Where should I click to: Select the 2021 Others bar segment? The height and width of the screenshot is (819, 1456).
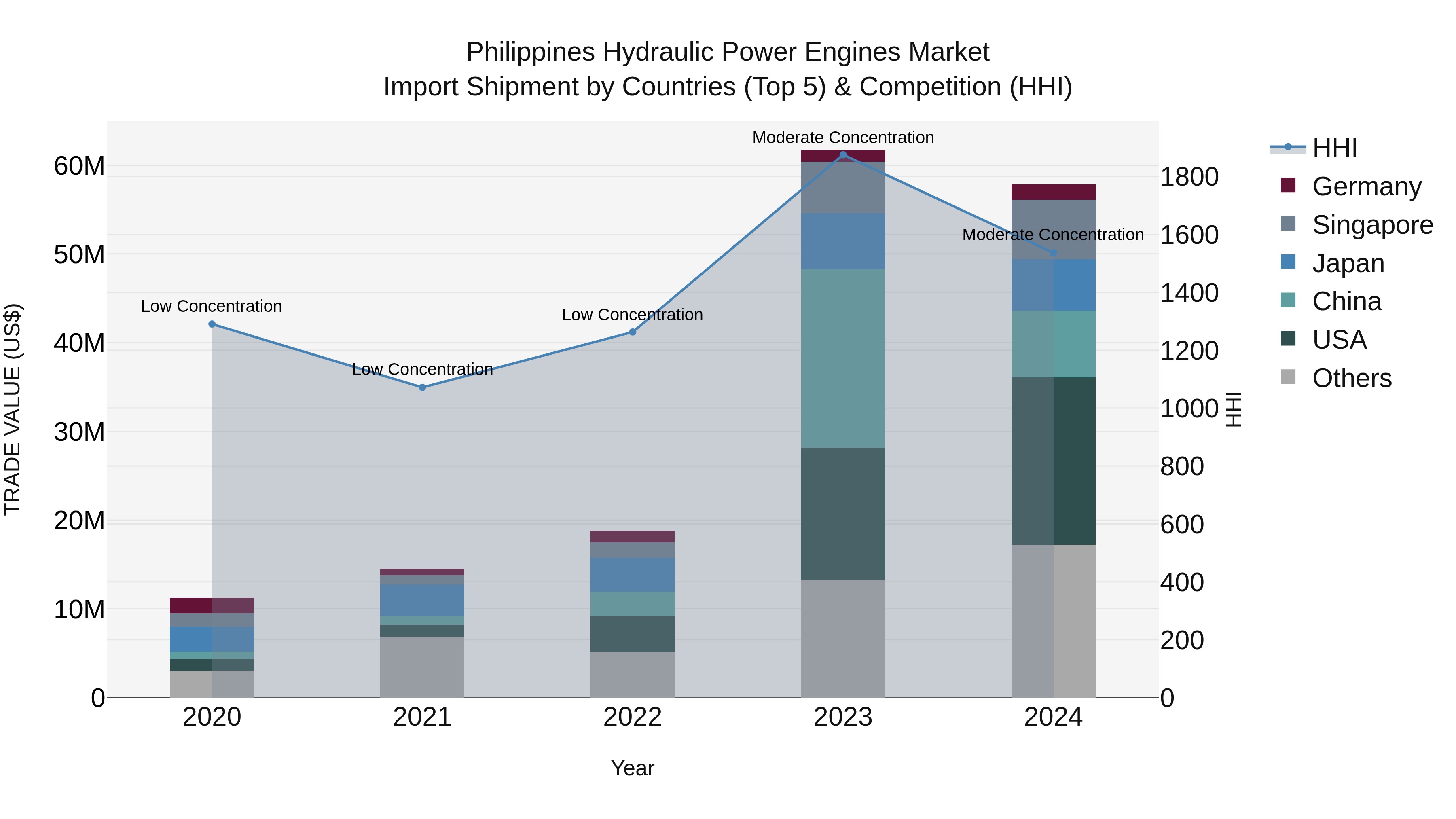point(422,667)
